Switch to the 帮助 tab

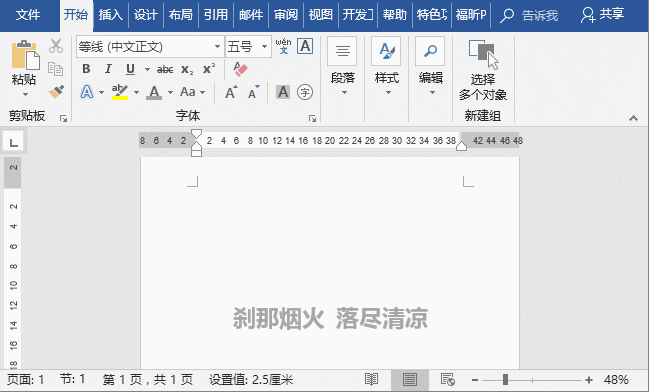pos(394,15)
